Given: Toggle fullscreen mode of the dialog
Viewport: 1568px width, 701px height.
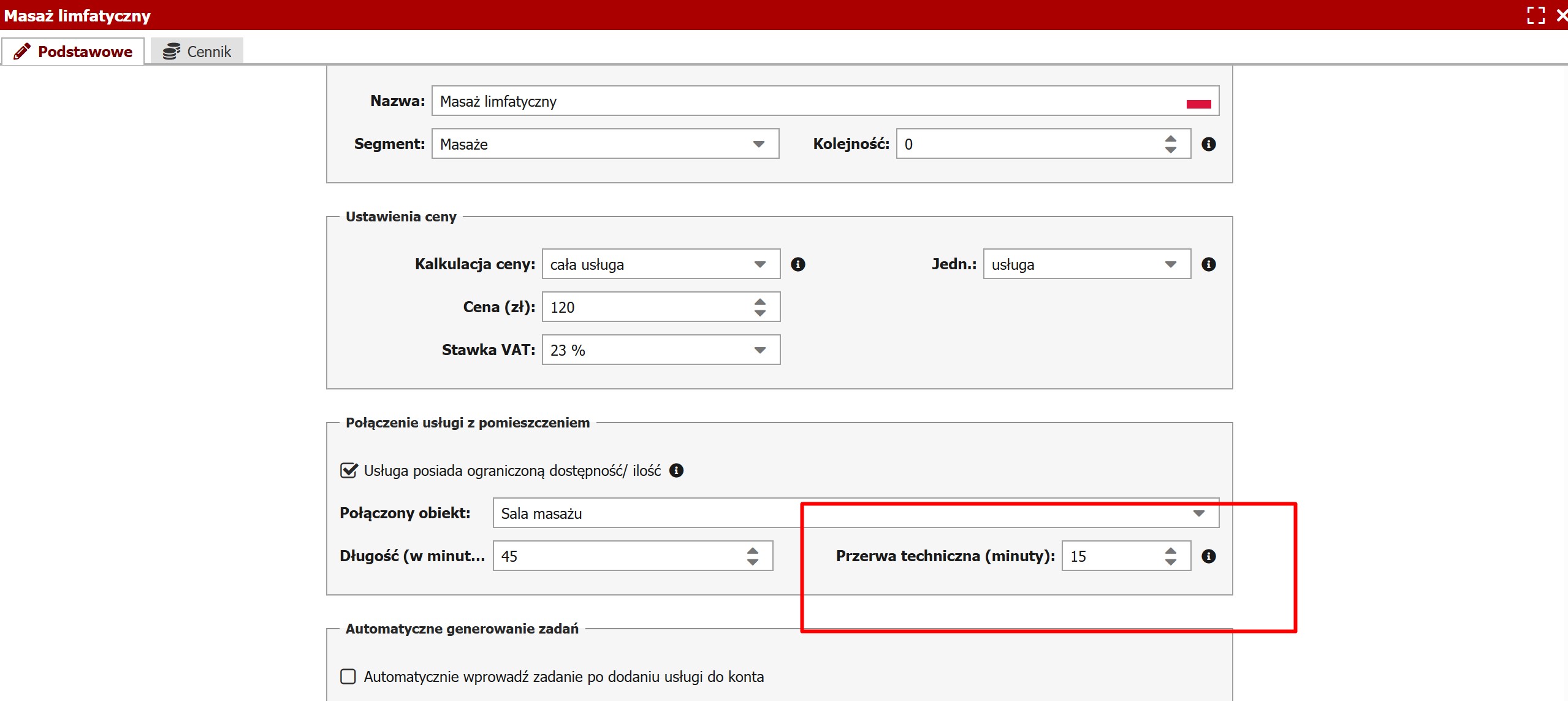Looking at the screenshot, I should pyautogui.click(x=1536, y=15).
